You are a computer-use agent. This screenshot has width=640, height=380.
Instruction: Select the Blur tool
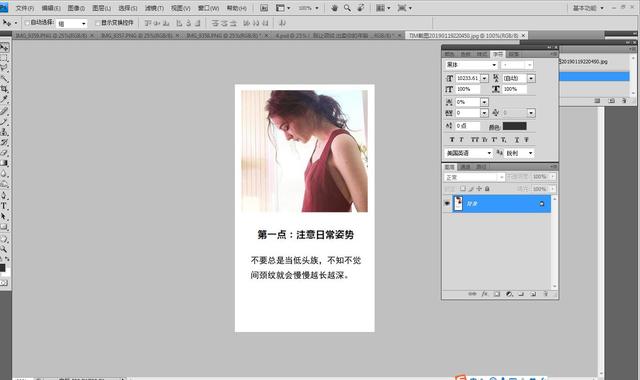pyautogui.click(x=4, y=173)
